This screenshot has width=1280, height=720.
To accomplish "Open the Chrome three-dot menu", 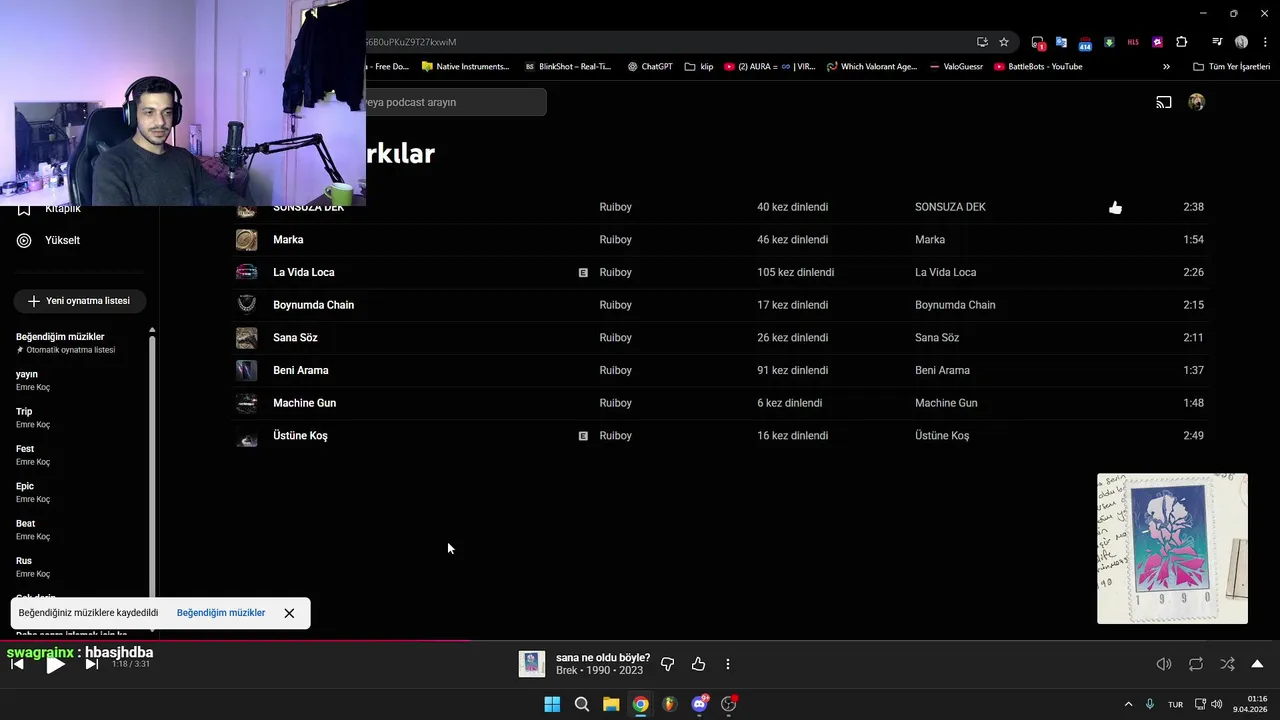I will [x=1265, y=42].
